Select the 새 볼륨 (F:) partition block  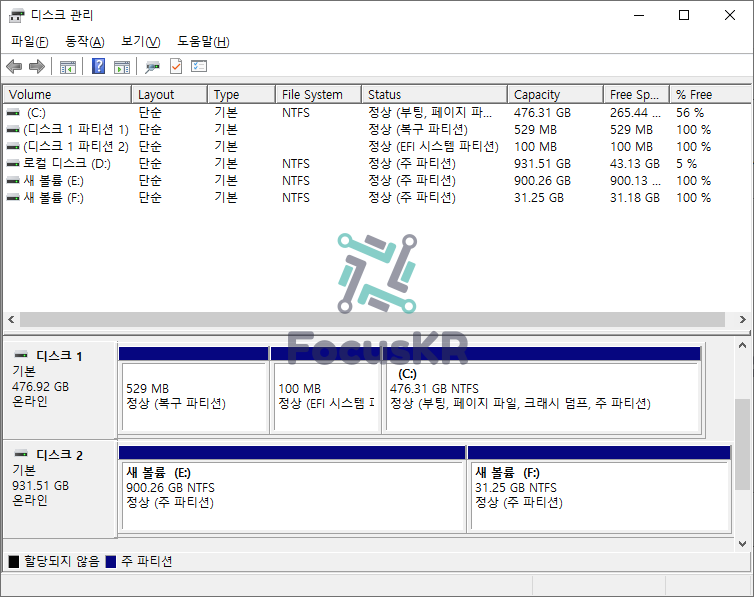click(x=599, y=489)
